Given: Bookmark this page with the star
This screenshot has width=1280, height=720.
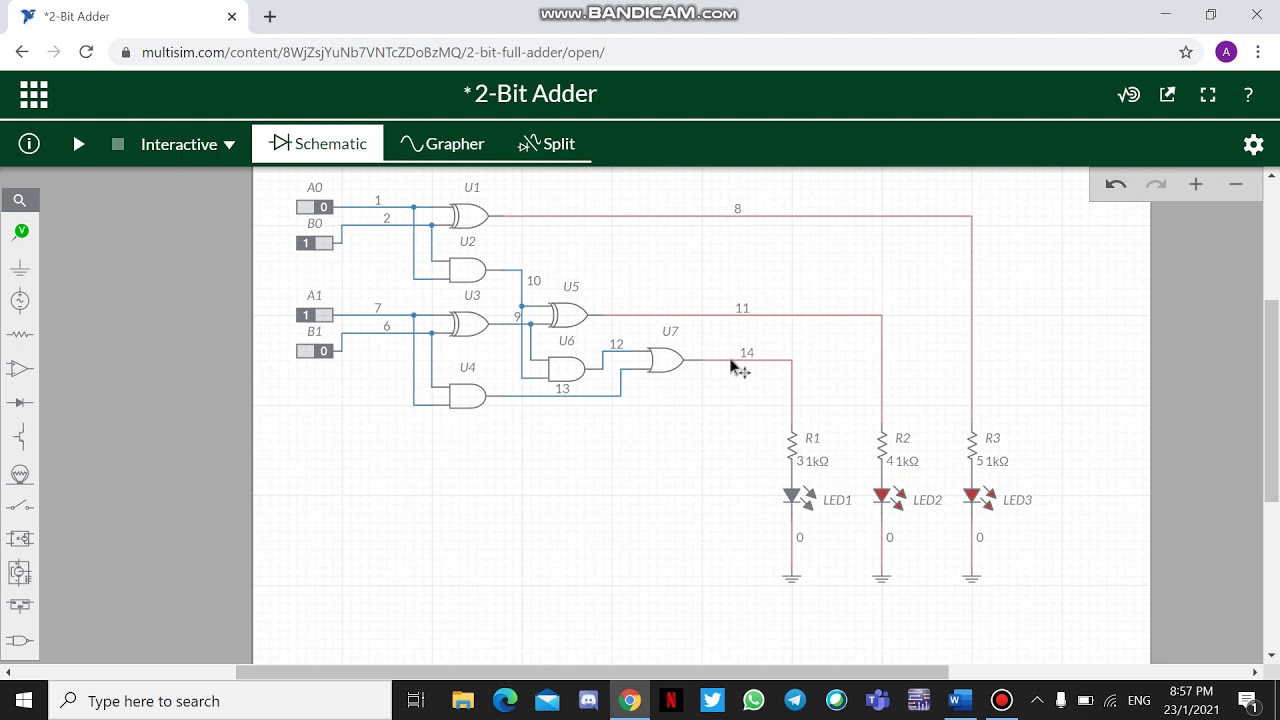Looking at the screenshot, I should [1186, 52].
